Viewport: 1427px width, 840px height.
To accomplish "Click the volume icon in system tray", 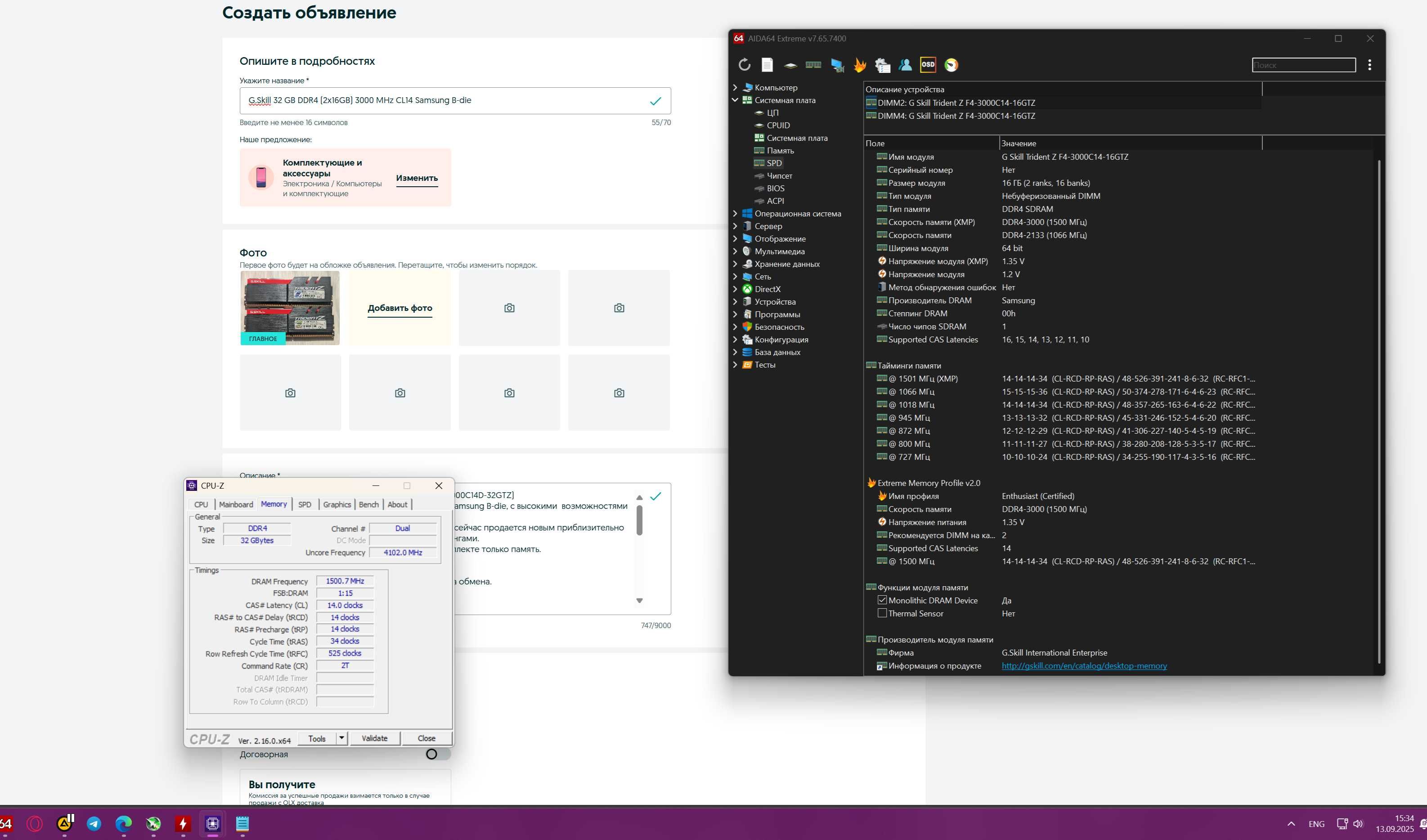I will click(1359, 823).
